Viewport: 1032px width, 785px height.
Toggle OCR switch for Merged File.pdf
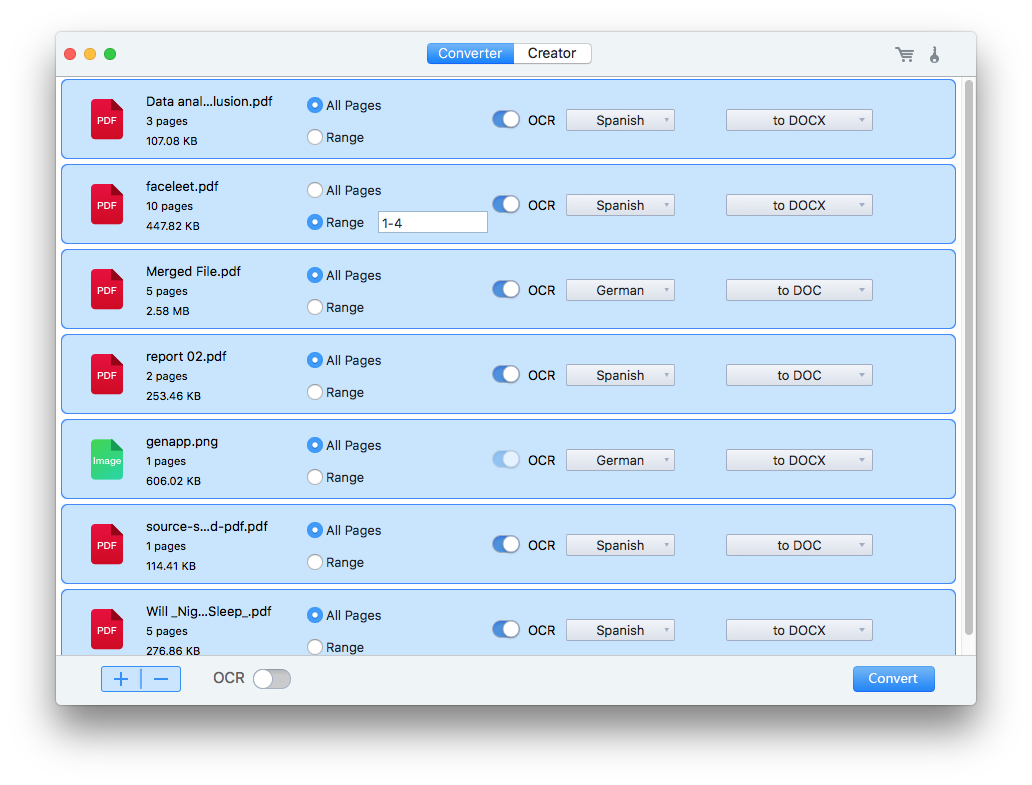click(506, 290)
